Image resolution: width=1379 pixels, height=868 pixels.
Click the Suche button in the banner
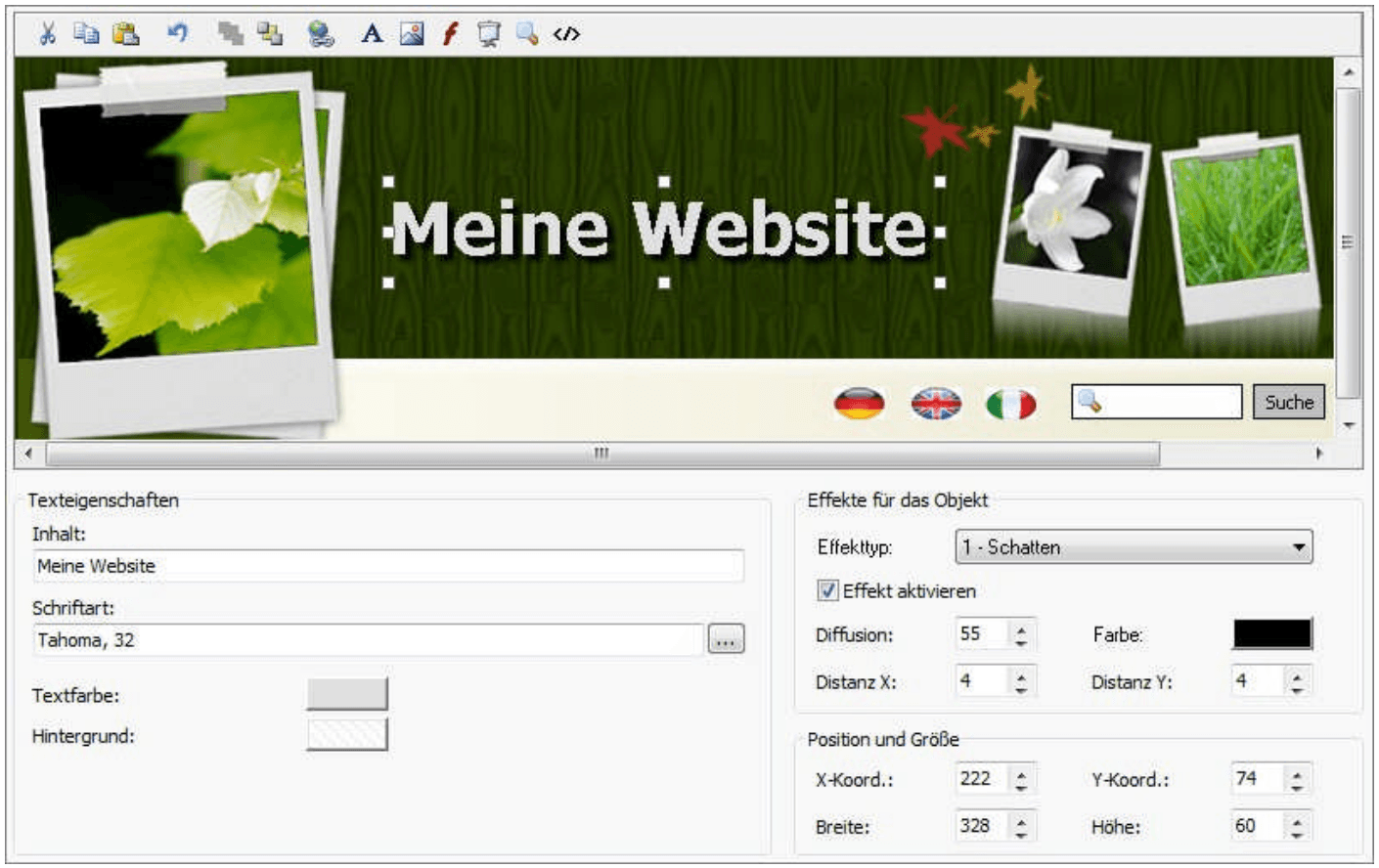click(x=1290, y=401)
